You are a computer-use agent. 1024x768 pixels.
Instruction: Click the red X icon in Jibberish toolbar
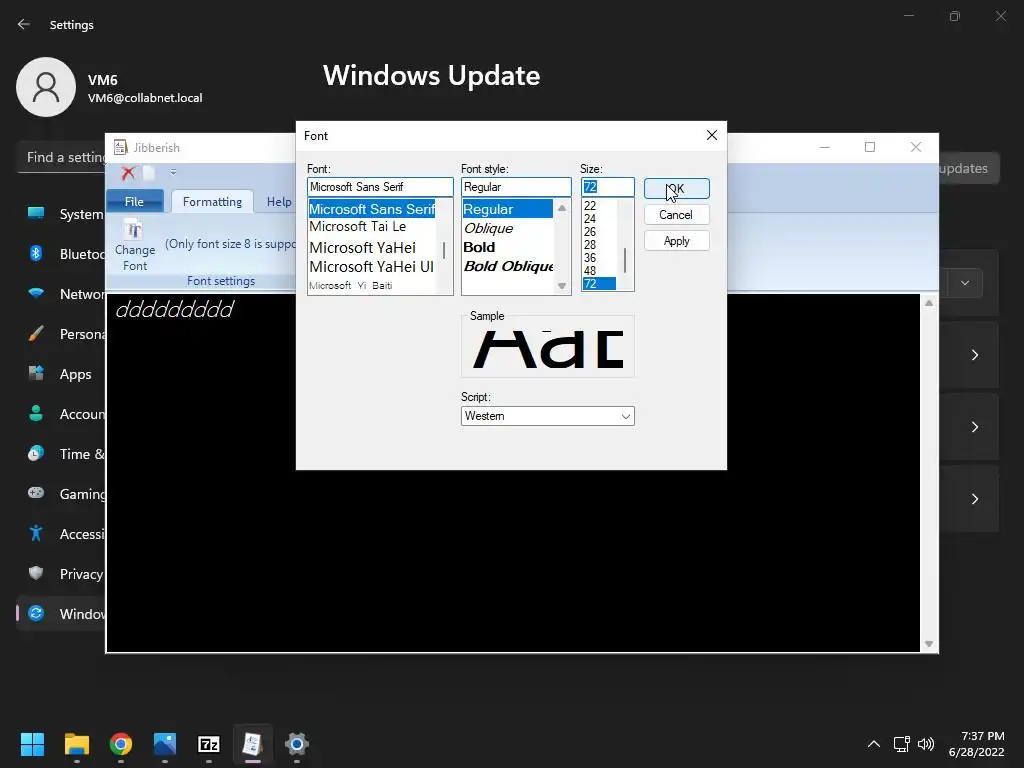pyautogui.click(x=128, y=172)
